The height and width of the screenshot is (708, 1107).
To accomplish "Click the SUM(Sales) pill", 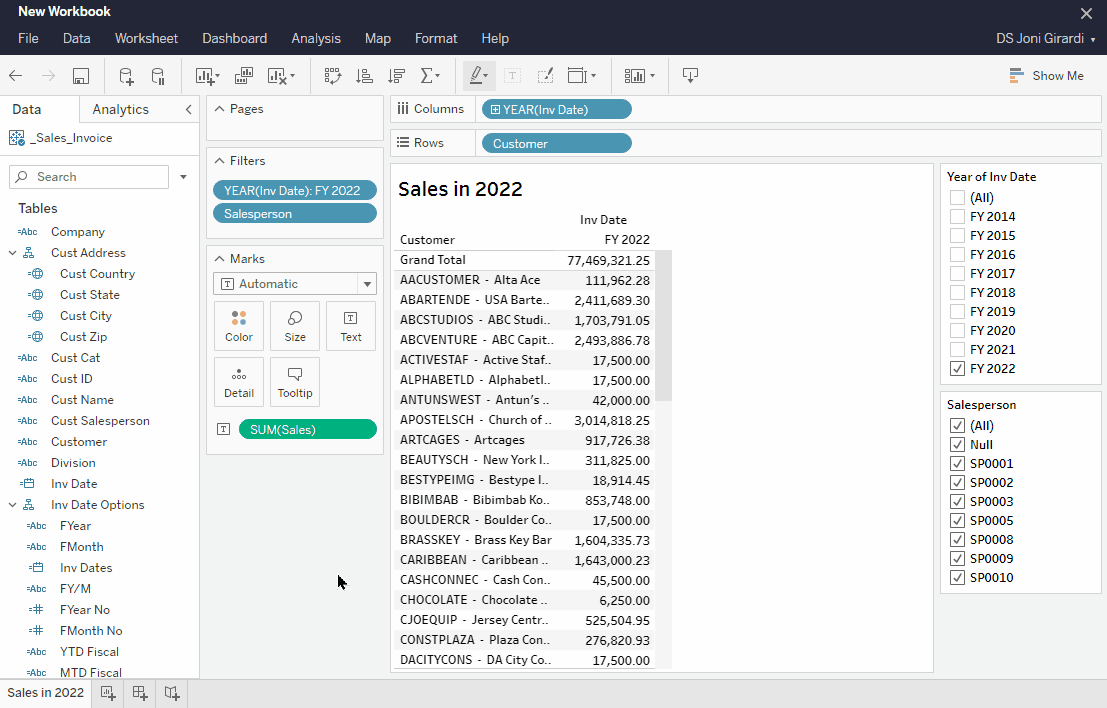I will [x=307, y=430].
